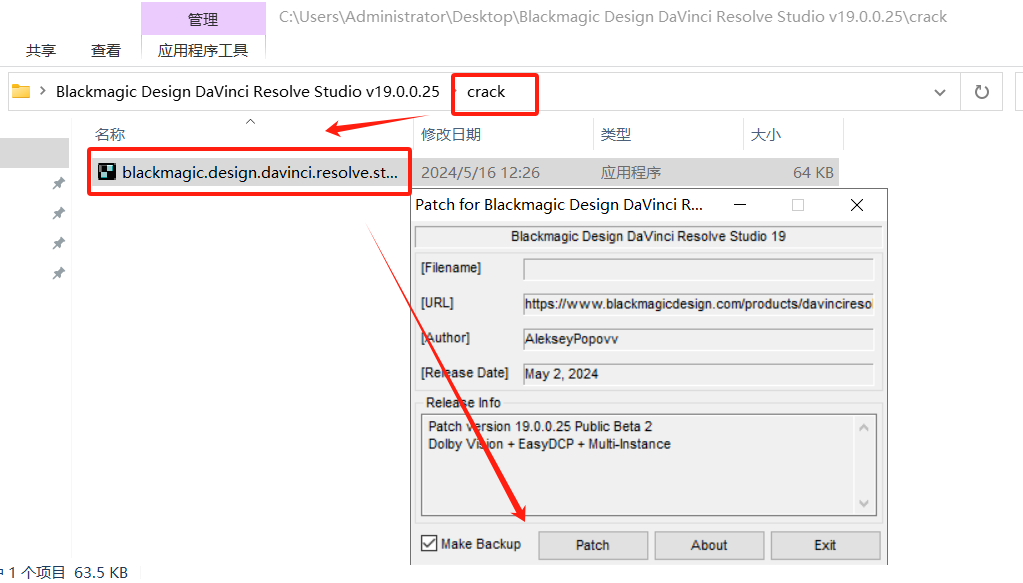The width and height of the screenshot is (1023, 583).
Task: Click the refresh icon beside the address bar
Action: click(981, 91)
